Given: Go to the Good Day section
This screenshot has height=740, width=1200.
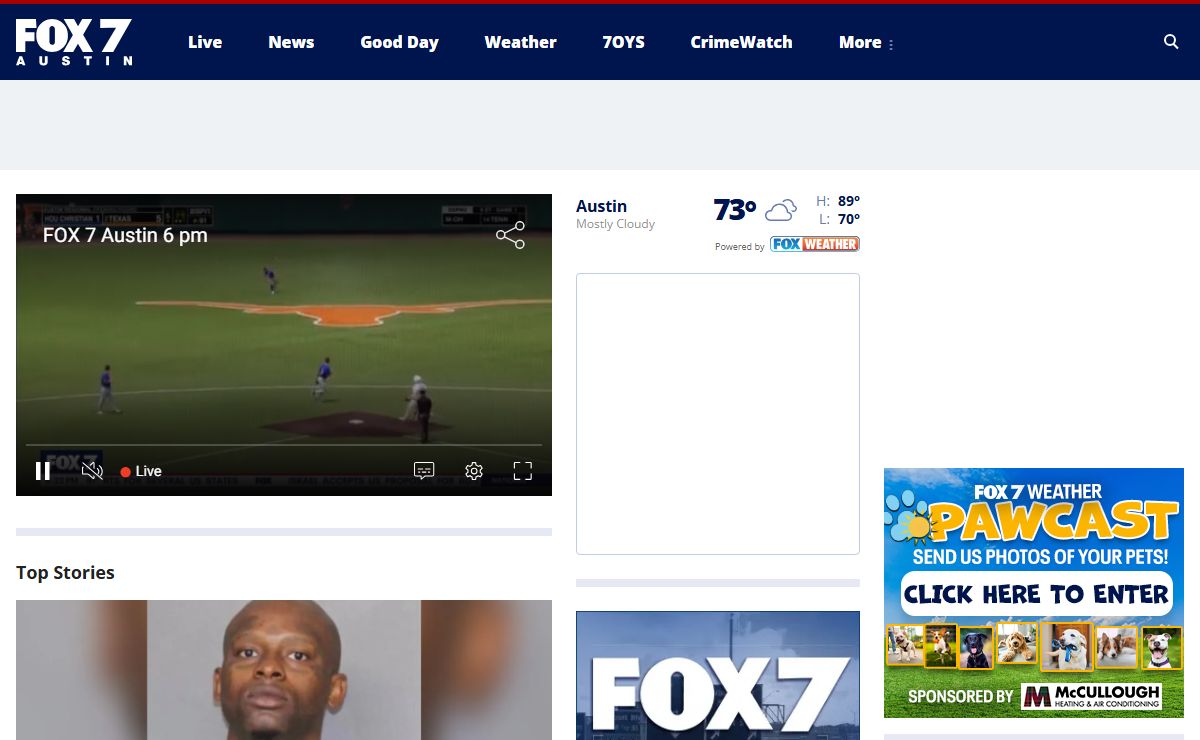Looking at the screenshot, I should 399,42.
